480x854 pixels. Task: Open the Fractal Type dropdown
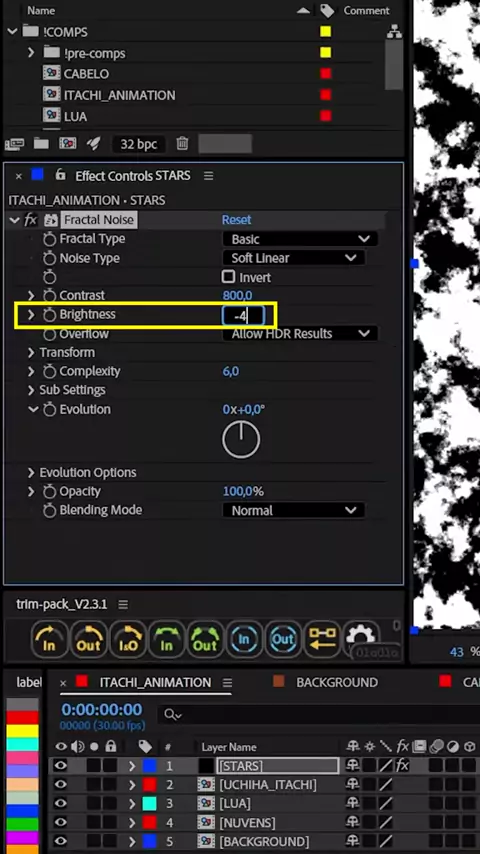[300, 239]
